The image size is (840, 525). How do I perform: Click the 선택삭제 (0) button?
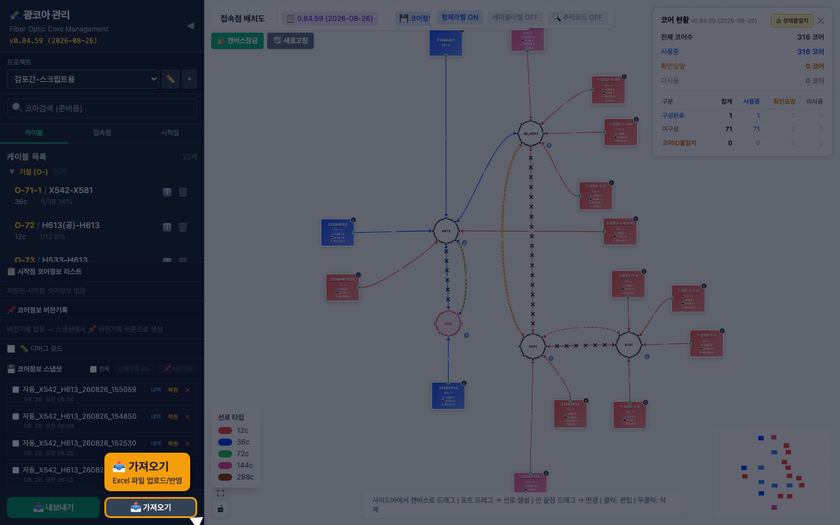(133, 369)
